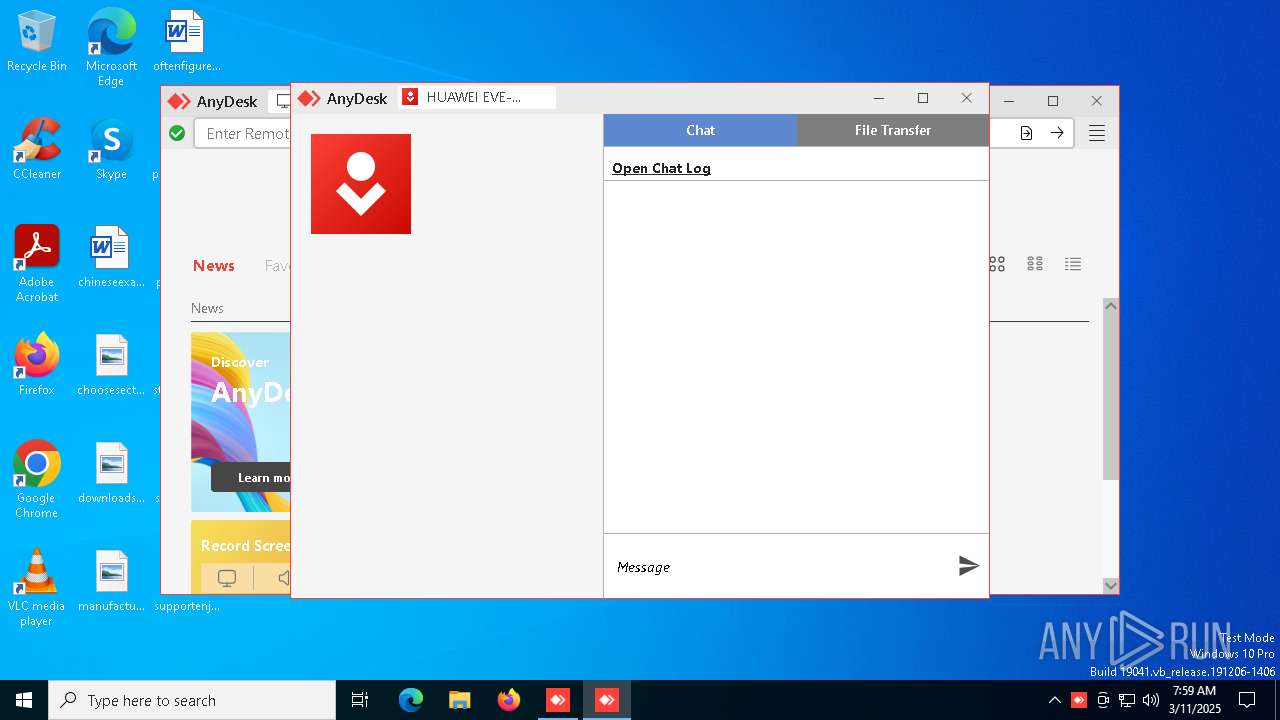Open Microsoft Edge desktop shortcut
This screenshot has height=720, width=1280.
[x=111, y=46]
